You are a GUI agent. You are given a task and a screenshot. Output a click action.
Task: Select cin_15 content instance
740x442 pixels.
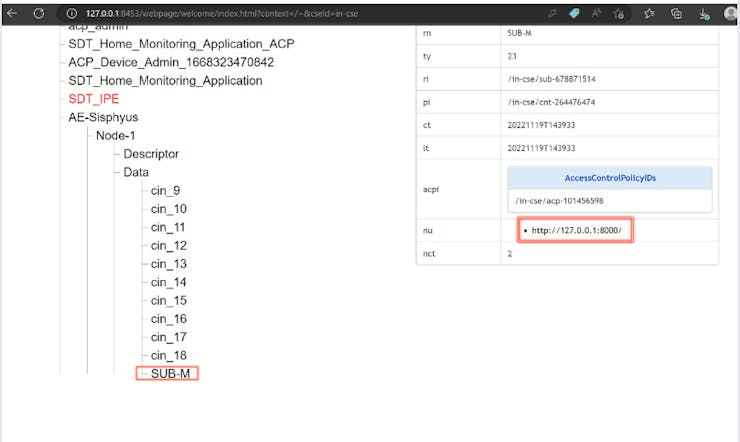168,300
